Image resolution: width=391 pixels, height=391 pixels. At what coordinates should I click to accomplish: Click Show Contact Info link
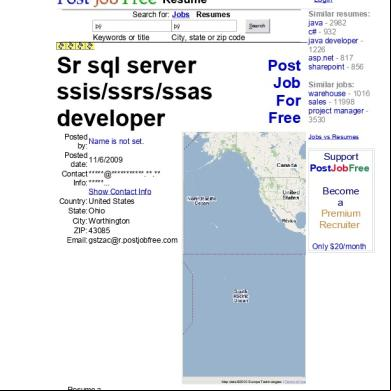tap(120, 192)
